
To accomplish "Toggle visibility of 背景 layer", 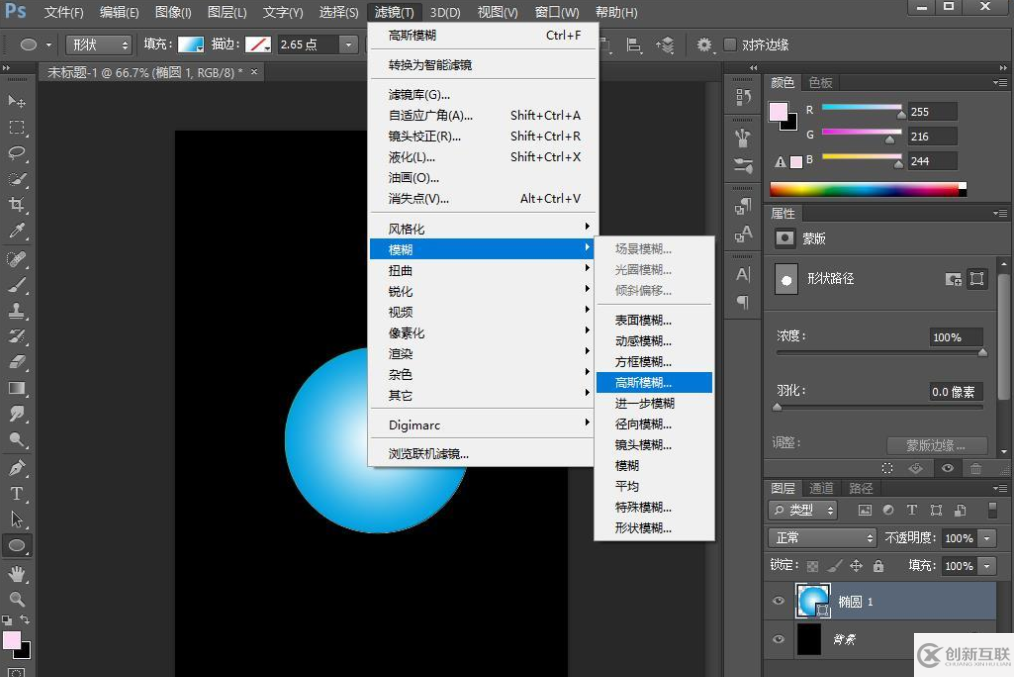I will [x=779, y=639].
